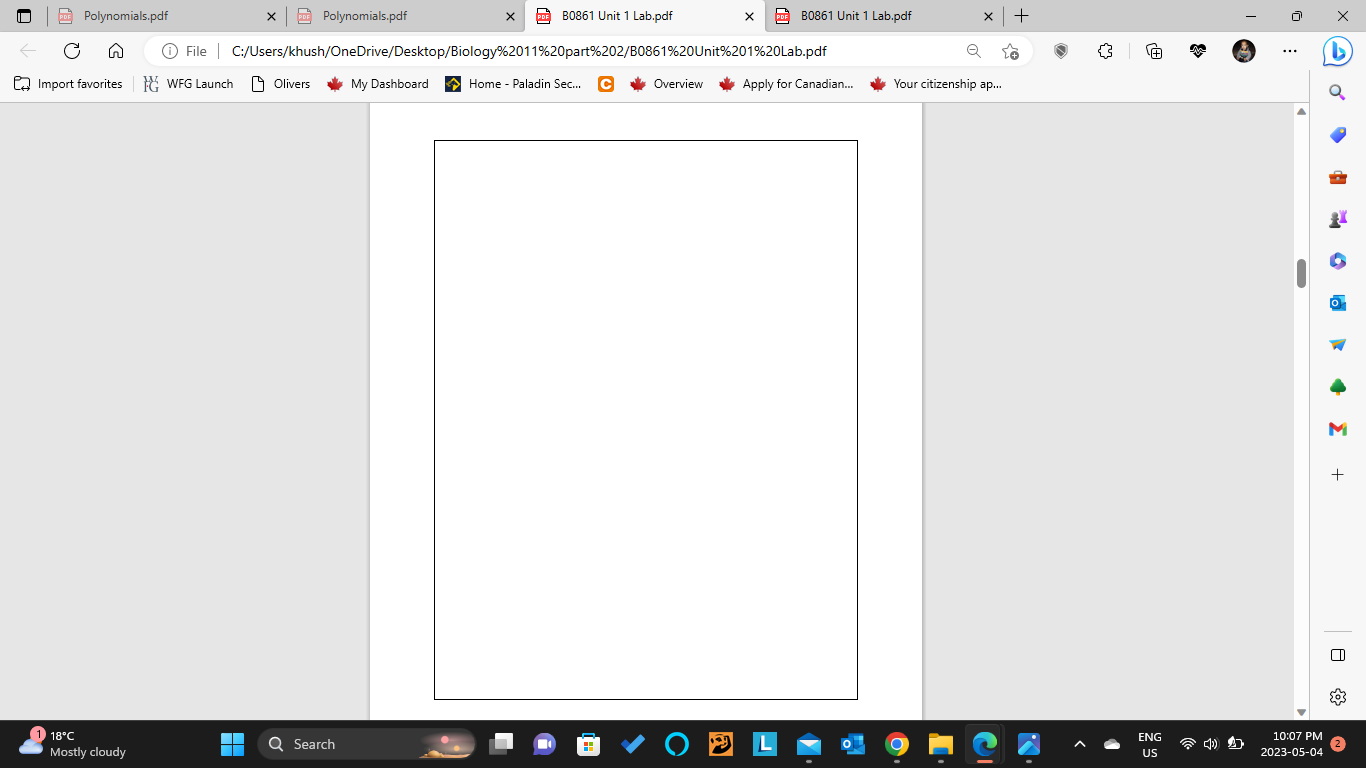Open the user profile avatar

point(1243,51)
